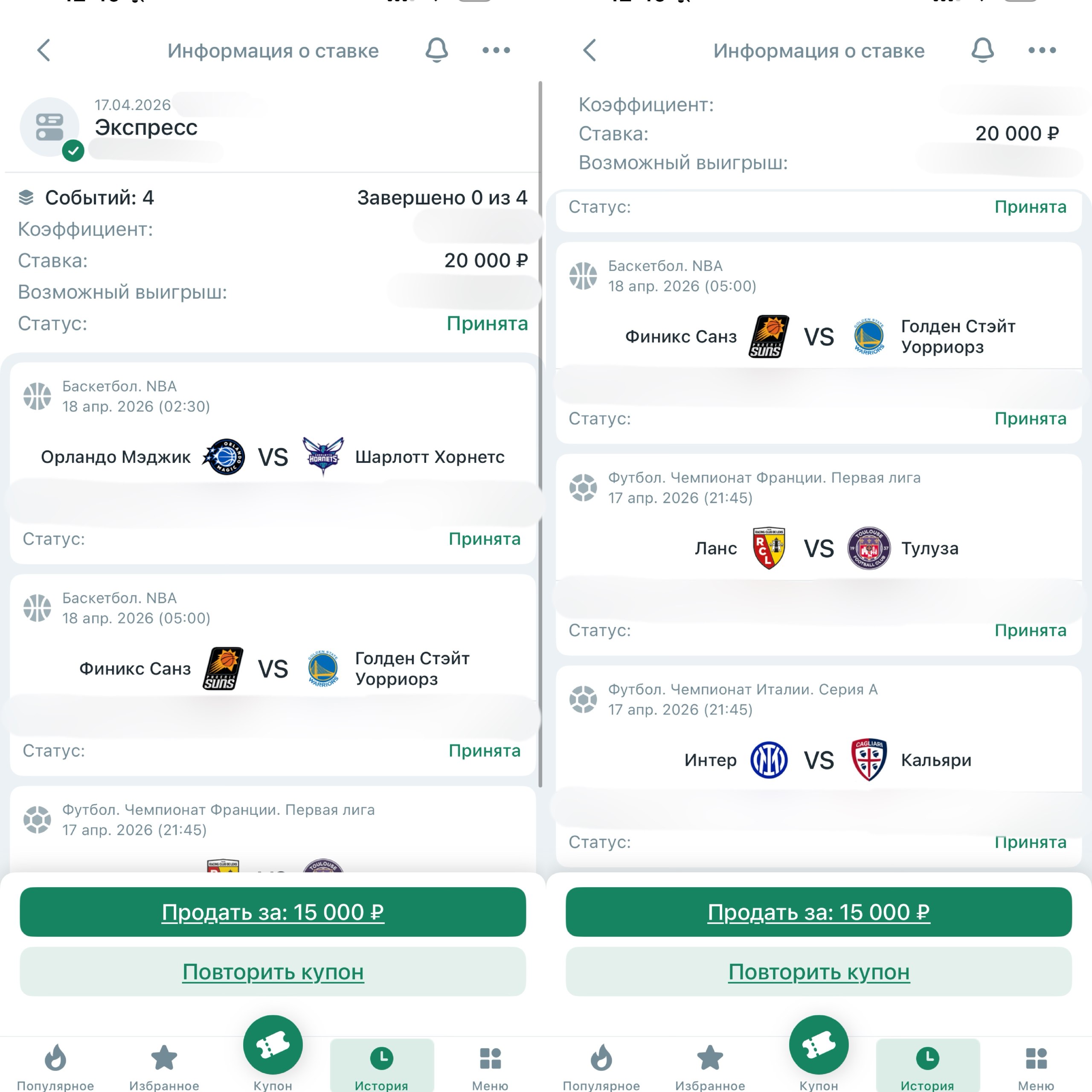Click Повторить купон in left screen
This screenshot has width=1092, height=1092.
273,972
